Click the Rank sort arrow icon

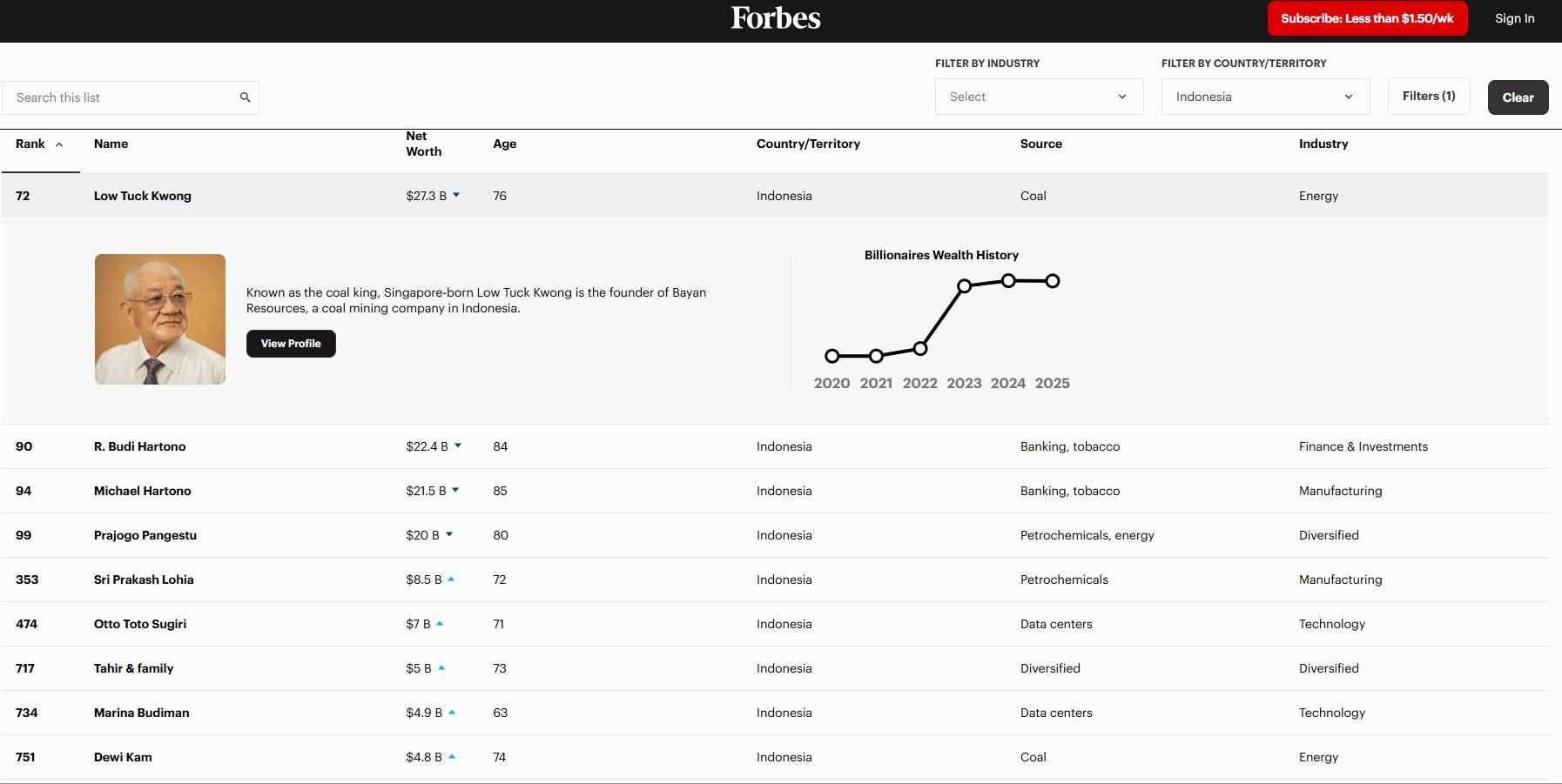(59, 144)
